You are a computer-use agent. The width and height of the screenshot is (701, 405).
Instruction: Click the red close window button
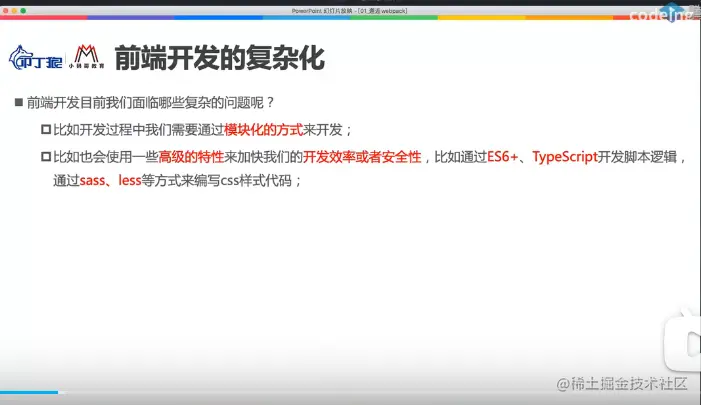5,11
